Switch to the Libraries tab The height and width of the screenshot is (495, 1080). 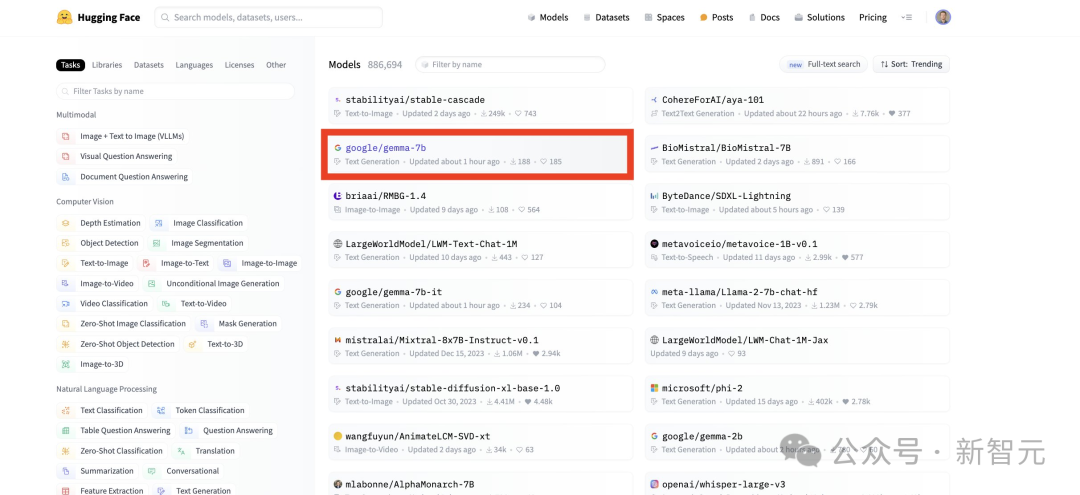tap(107, 65)
